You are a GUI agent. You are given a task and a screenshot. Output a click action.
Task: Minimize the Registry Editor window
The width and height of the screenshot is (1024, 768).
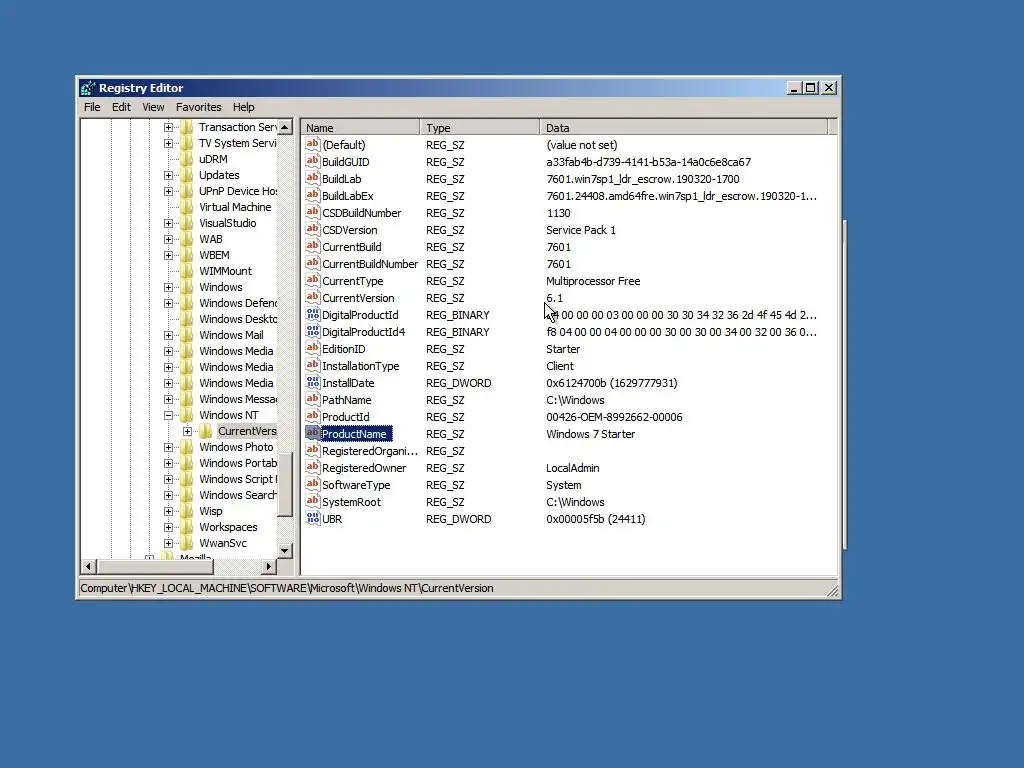point(793,88)
